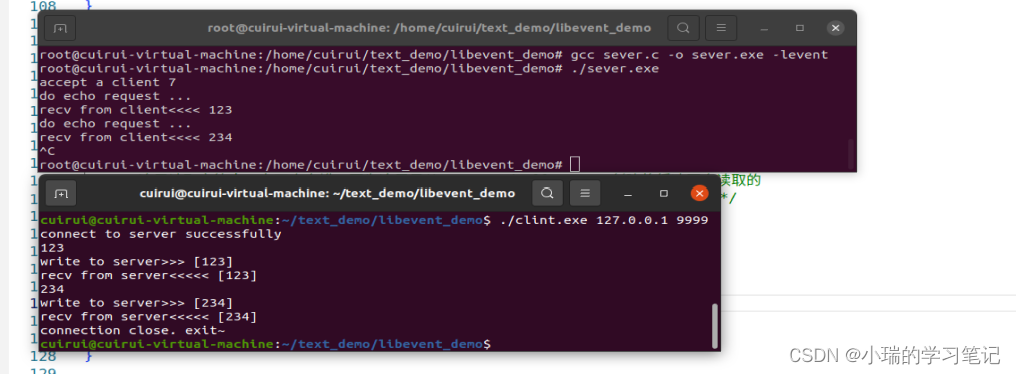1016x374 pixels.
Task: Click scrollbar of the cuirui terminal
Action: [x=715, y=326]
